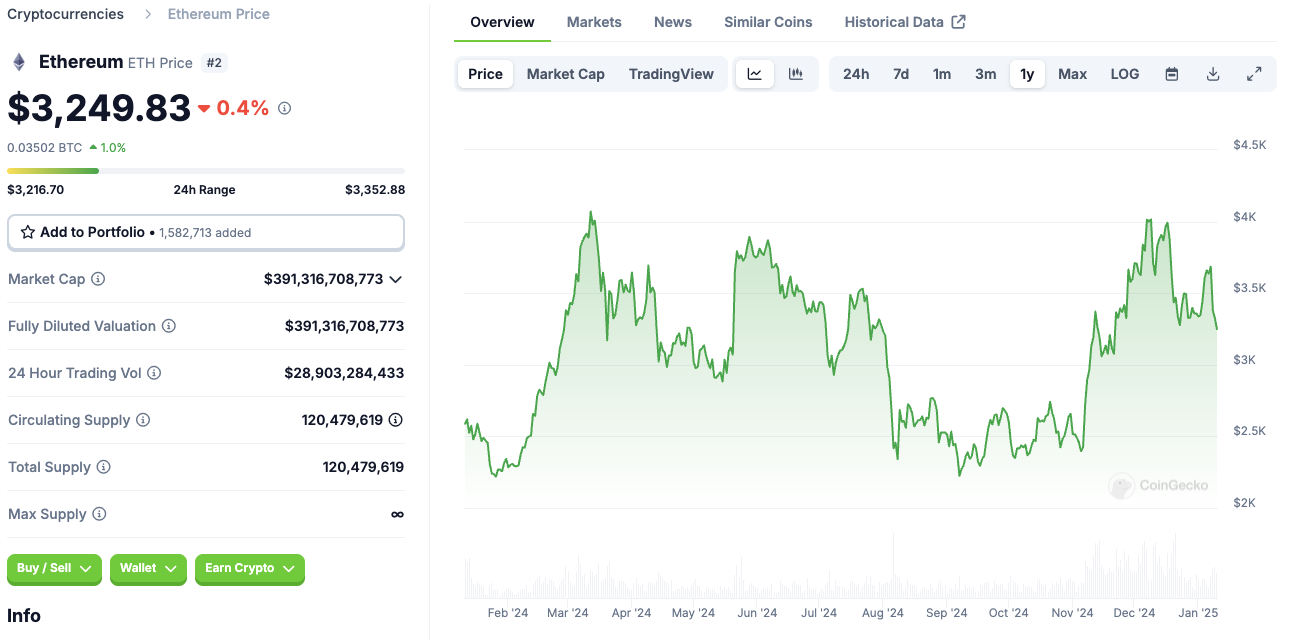The image size is (1294, 640).
Task: Click the $3,249.83 price text
Action: 99,108
